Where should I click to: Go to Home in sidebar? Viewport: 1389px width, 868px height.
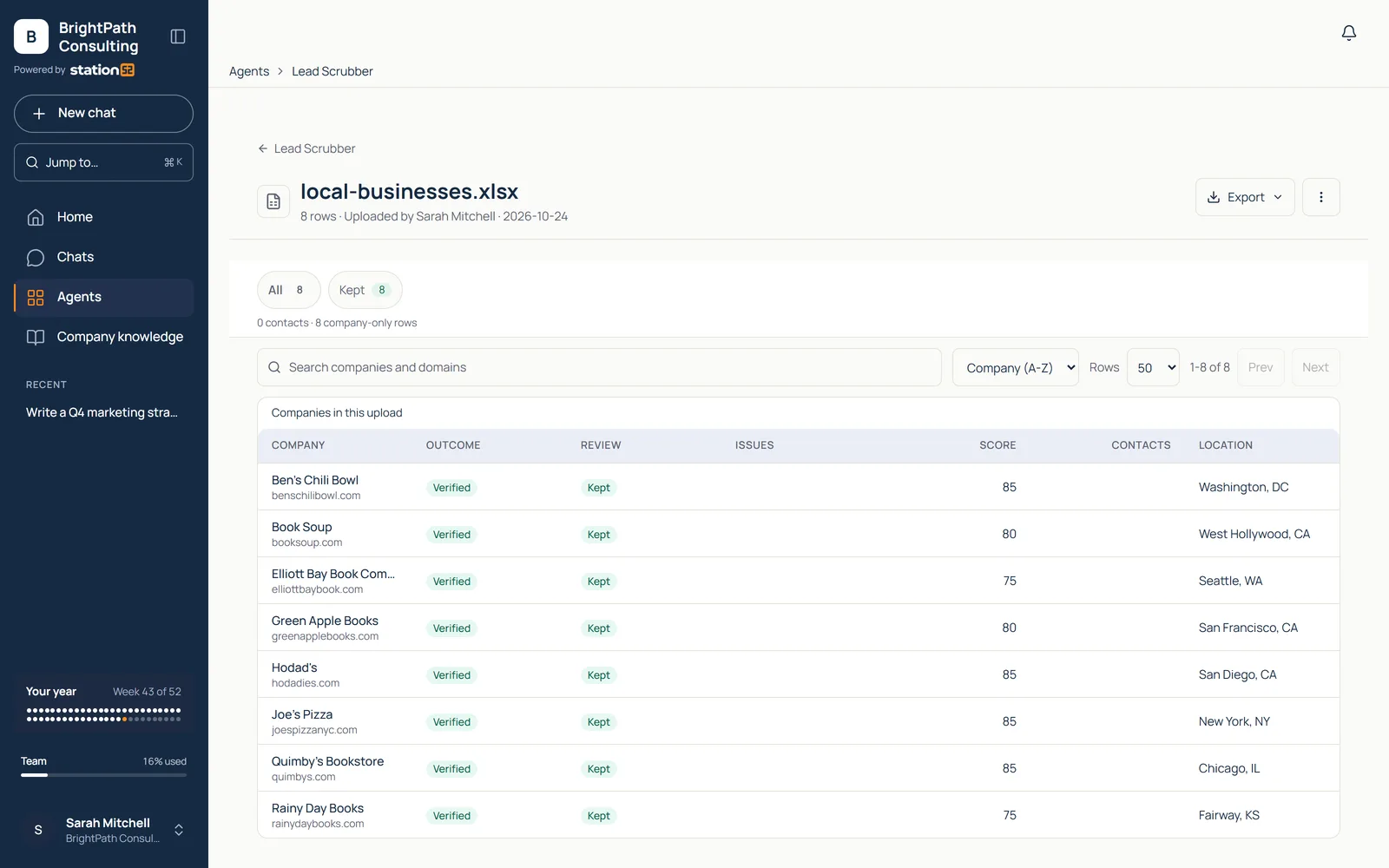[x=103, y=217]
